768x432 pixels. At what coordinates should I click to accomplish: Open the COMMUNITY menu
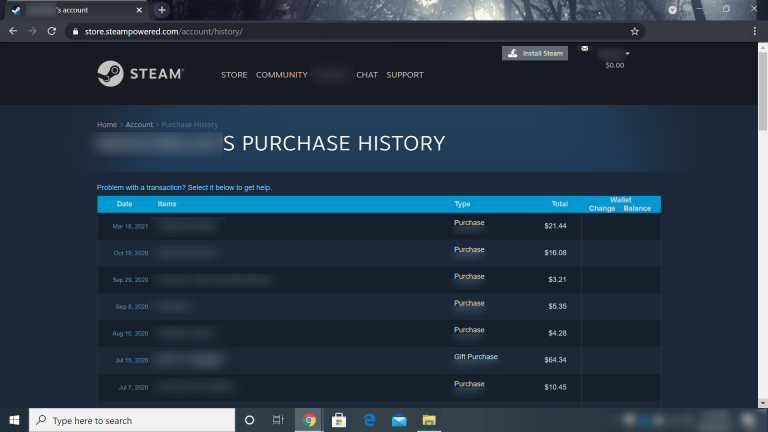(282, 75)
